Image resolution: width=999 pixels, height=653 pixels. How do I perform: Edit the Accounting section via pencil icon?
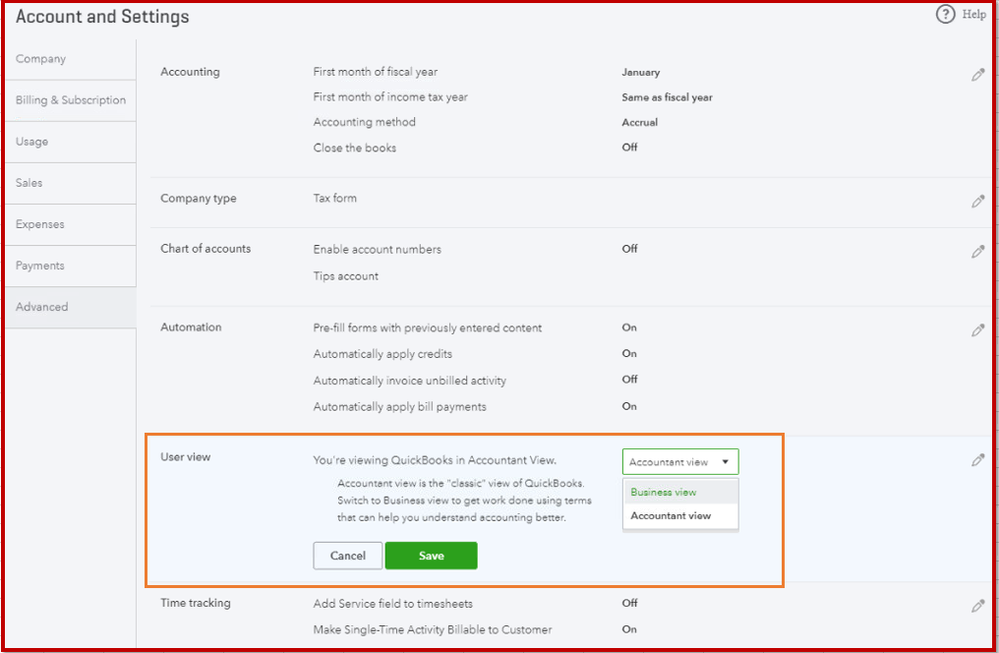point(978,75)
